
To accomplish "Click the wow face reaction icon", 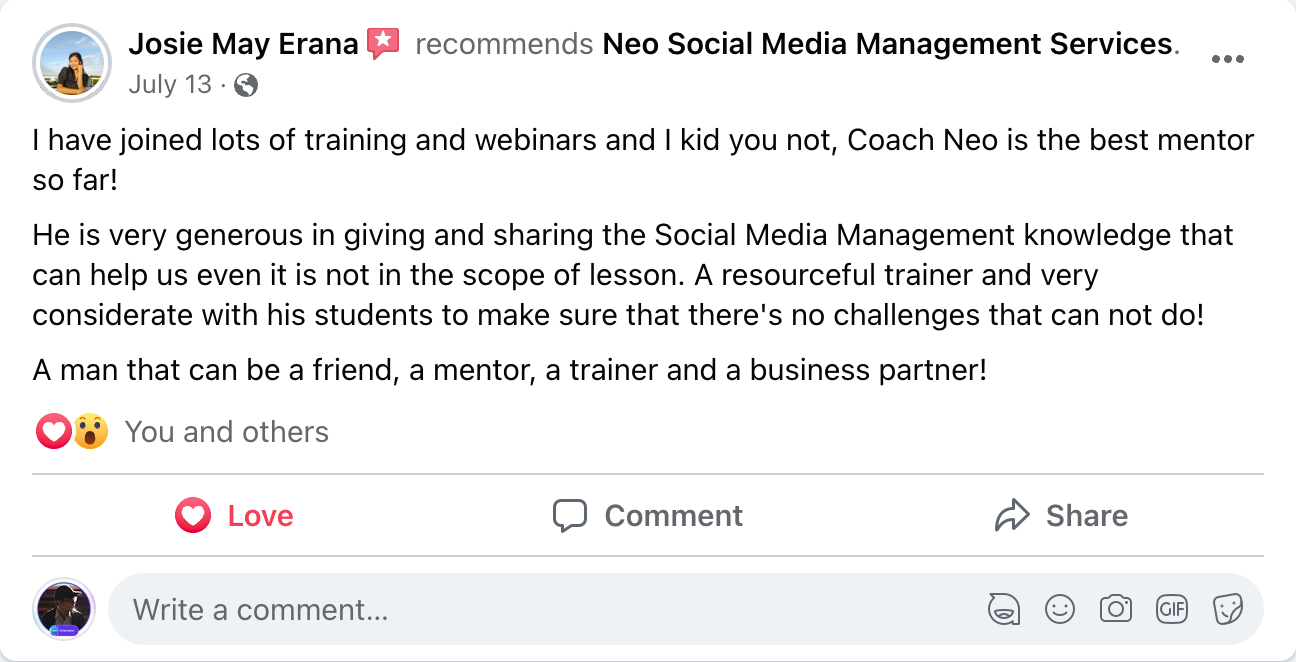I will [90, 432].
